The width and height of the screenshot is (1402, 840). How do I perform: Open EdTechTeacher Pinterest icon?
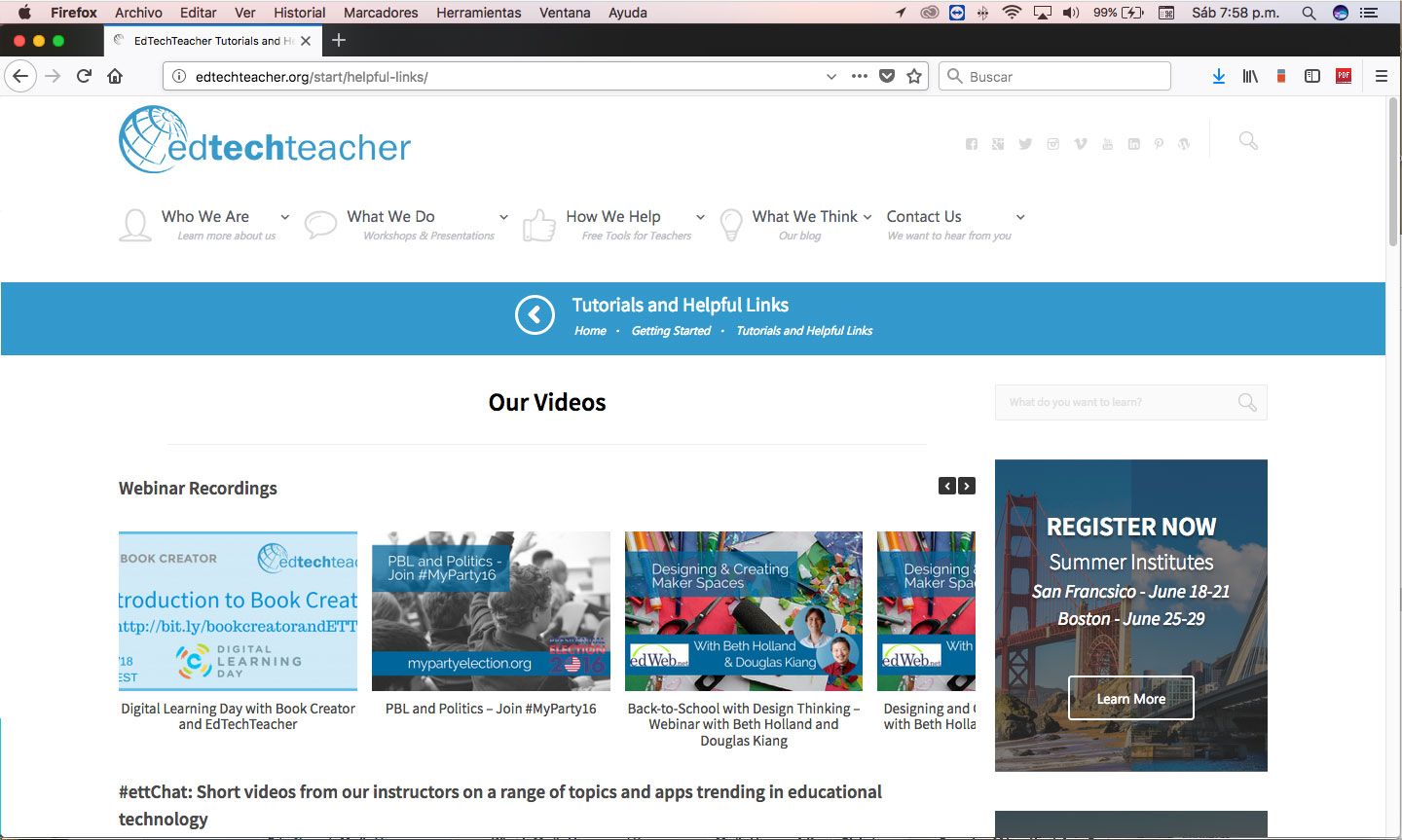click(x=1159, y=144)
